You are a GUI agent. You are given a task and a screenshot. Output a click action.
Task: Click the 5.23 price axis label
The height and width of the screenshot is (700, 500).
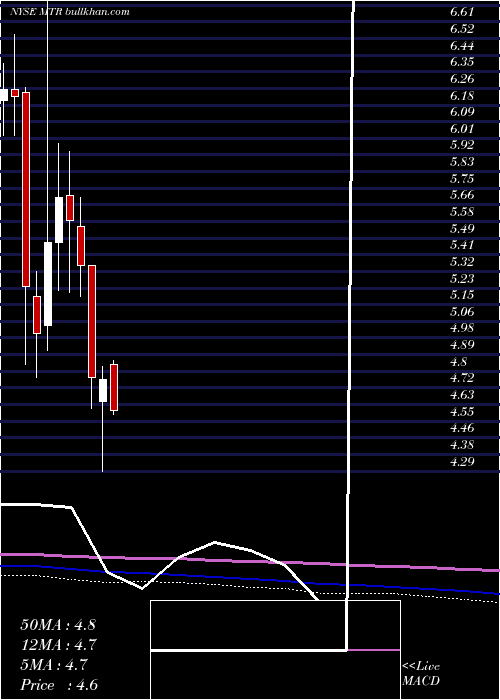[462, 279]
